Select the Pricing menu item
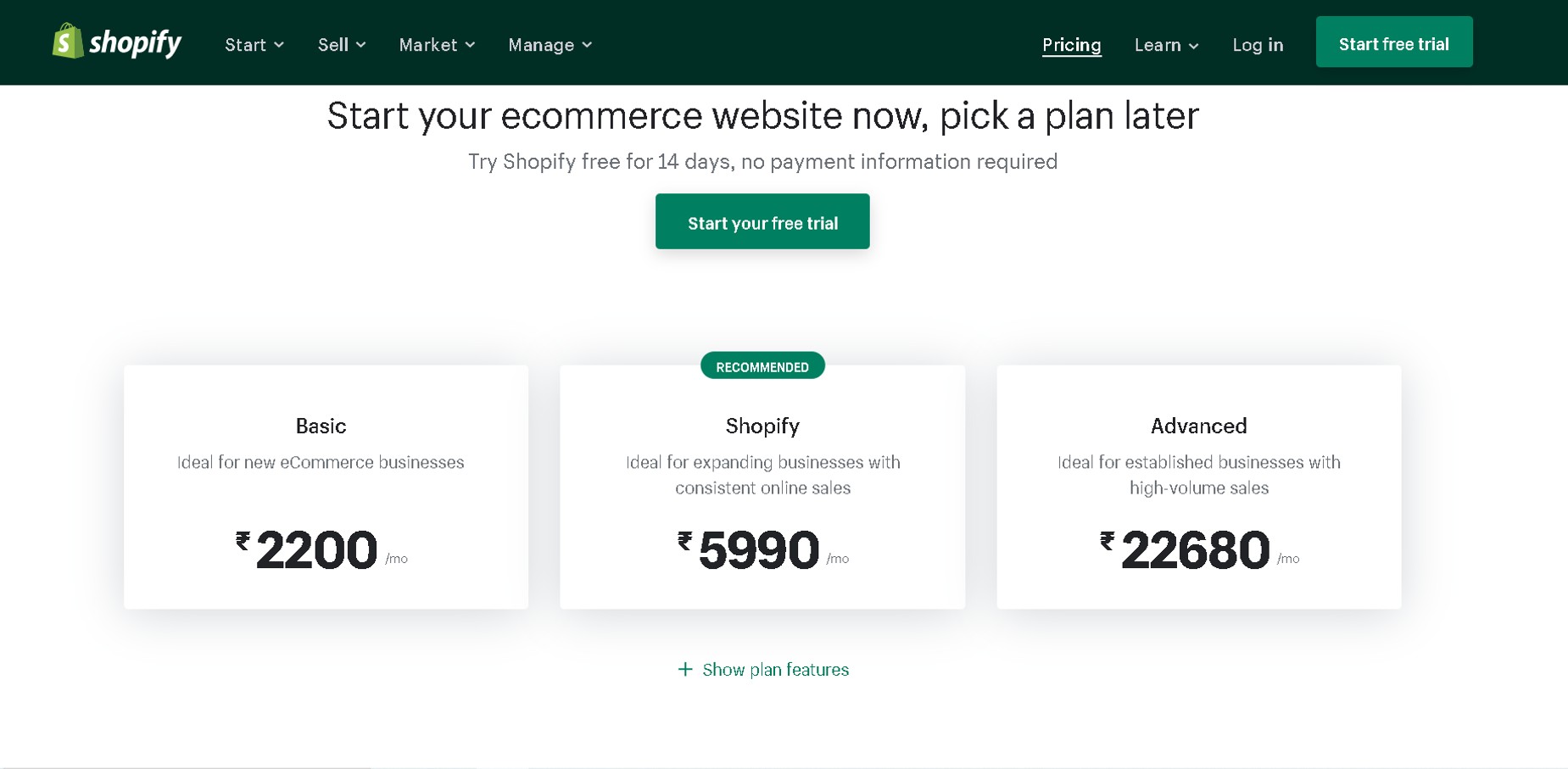The height and width of the screenshot is (769, 1568). 1071,44
